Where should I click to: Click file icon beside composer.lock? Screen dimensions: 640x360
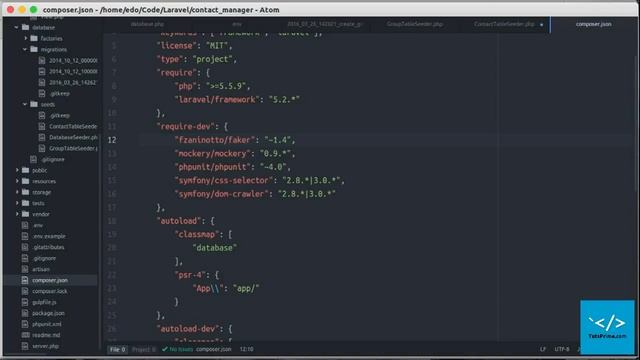pyautogui.click(x=25, y=291)
